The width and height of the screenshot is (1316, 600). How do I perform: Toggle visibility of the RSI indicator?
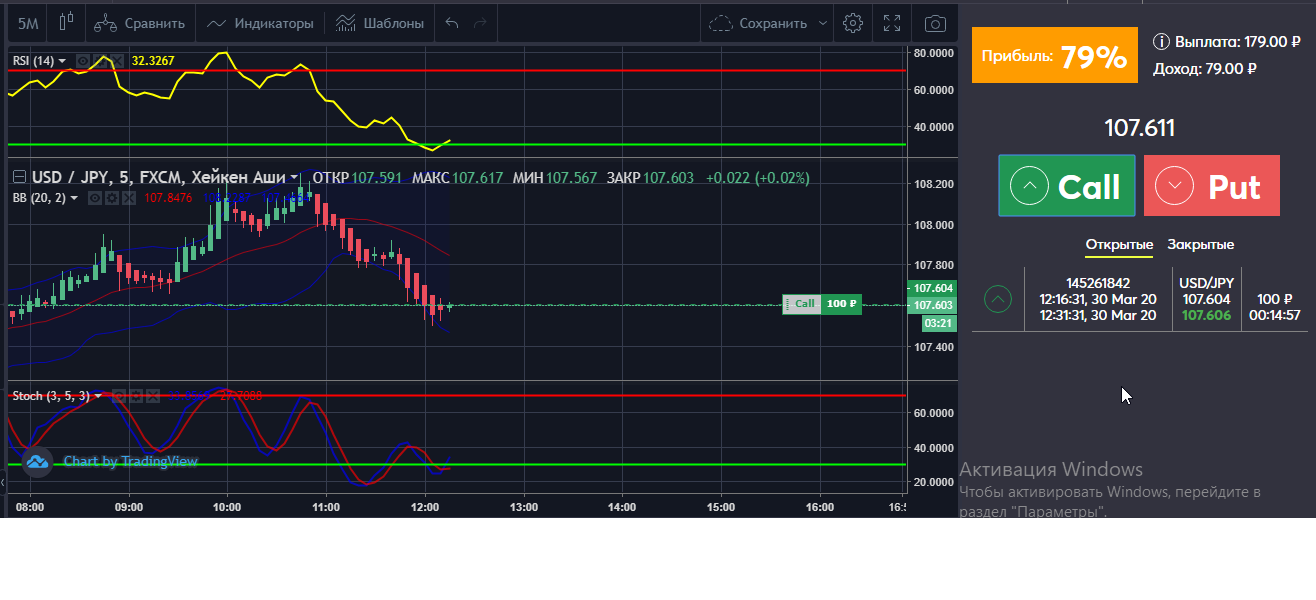83,61
